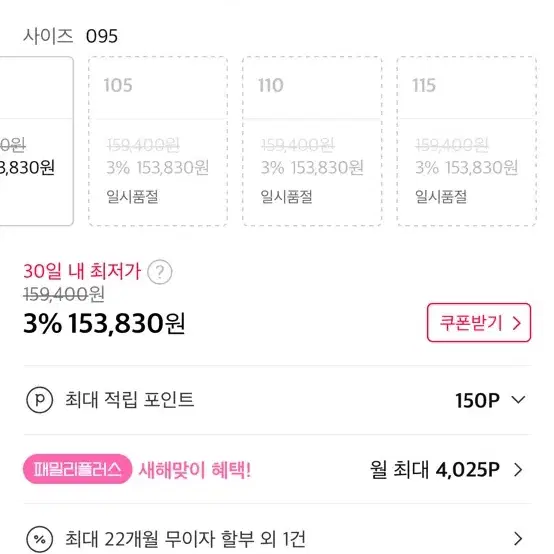Click the 쿠폰받기 button
This screenshot has height=554, width=554.
click(x=479, y=323)
